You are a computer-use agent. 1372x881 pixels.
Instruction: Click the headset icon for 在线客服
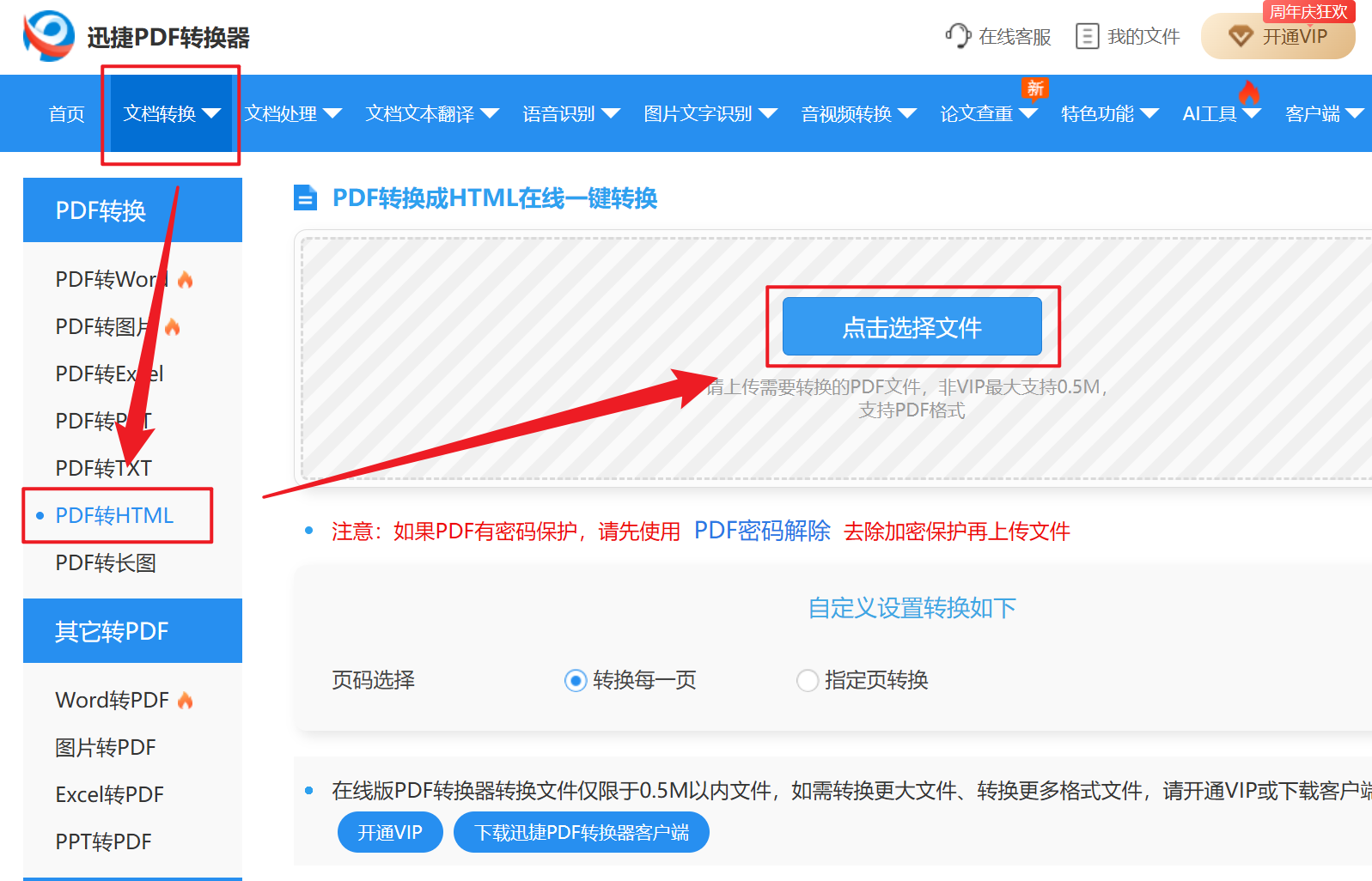(x=957, y=36)
